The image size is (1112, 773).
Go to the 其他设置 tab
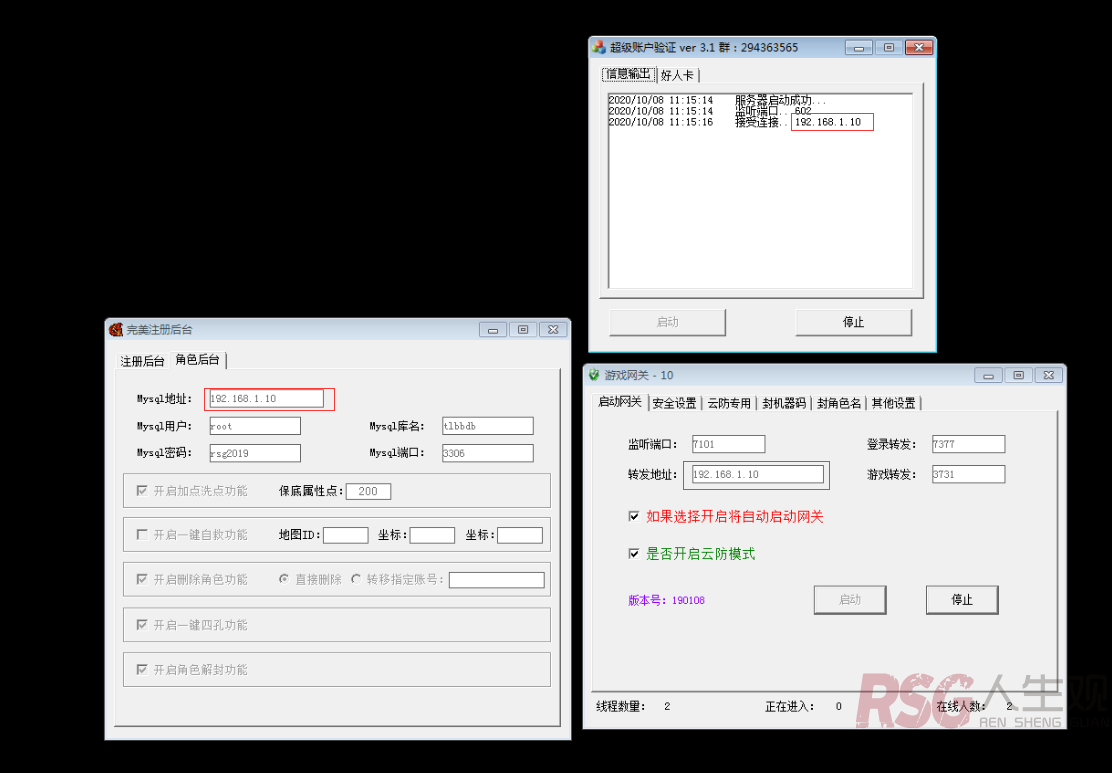click(x=893, y=403)
